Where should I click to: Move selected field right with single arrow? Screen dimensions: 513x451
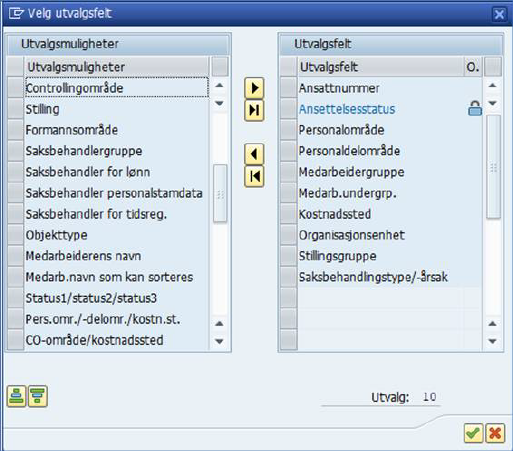click(x=254, y=88)
